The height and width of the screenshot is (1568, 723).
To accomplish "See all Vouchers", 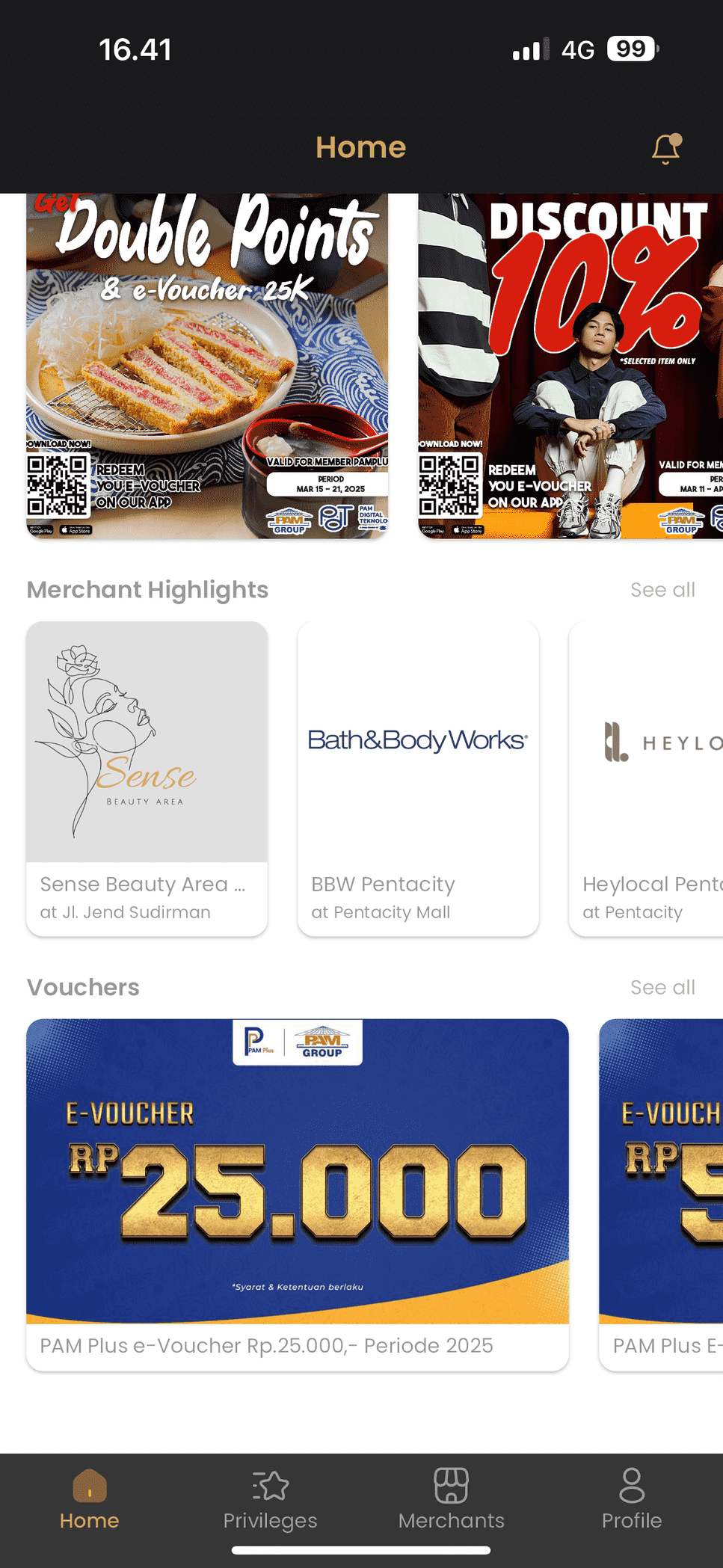I will click(662, 988).
